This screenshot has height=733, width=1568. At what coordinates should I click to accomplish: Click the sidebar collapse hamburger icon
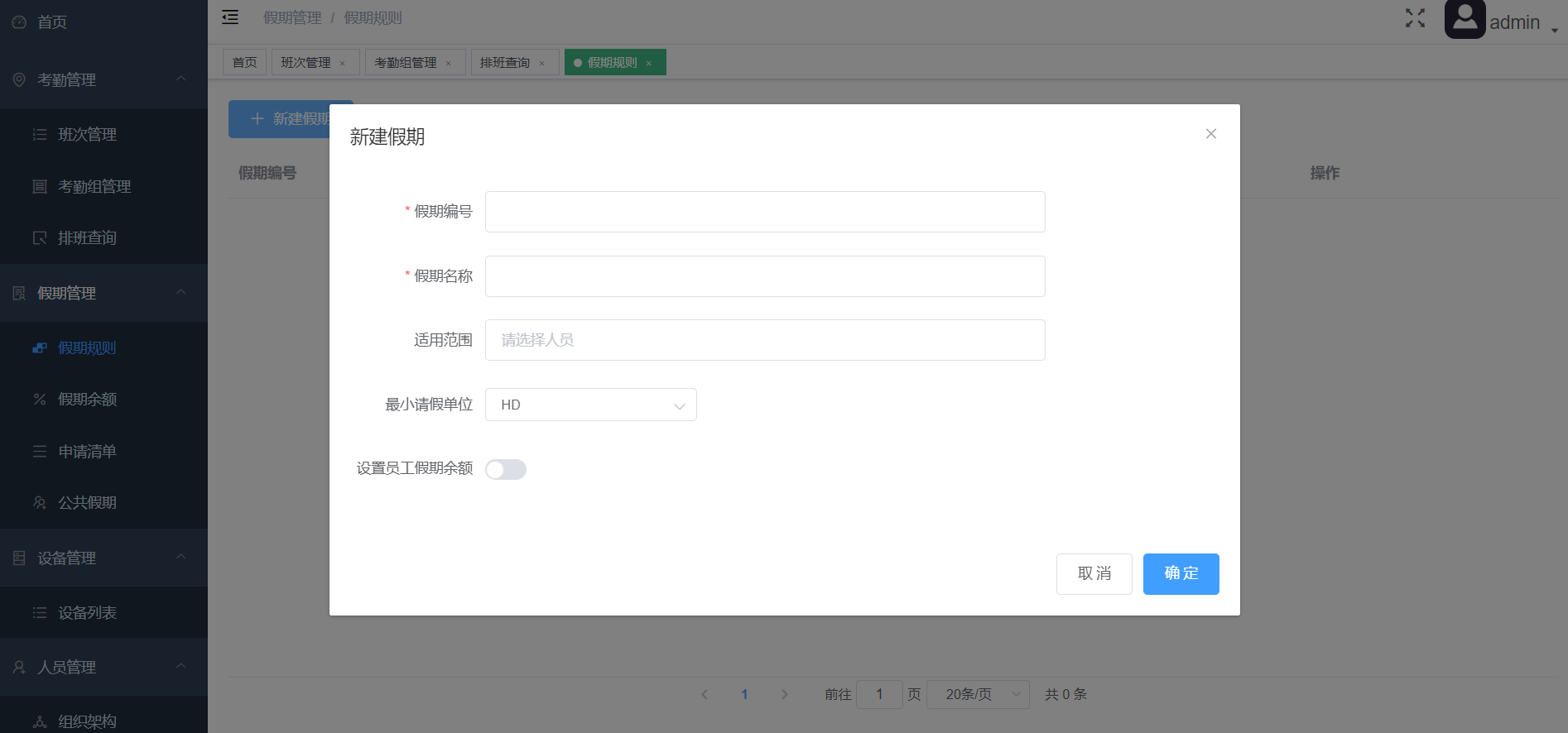coord(230,17)
